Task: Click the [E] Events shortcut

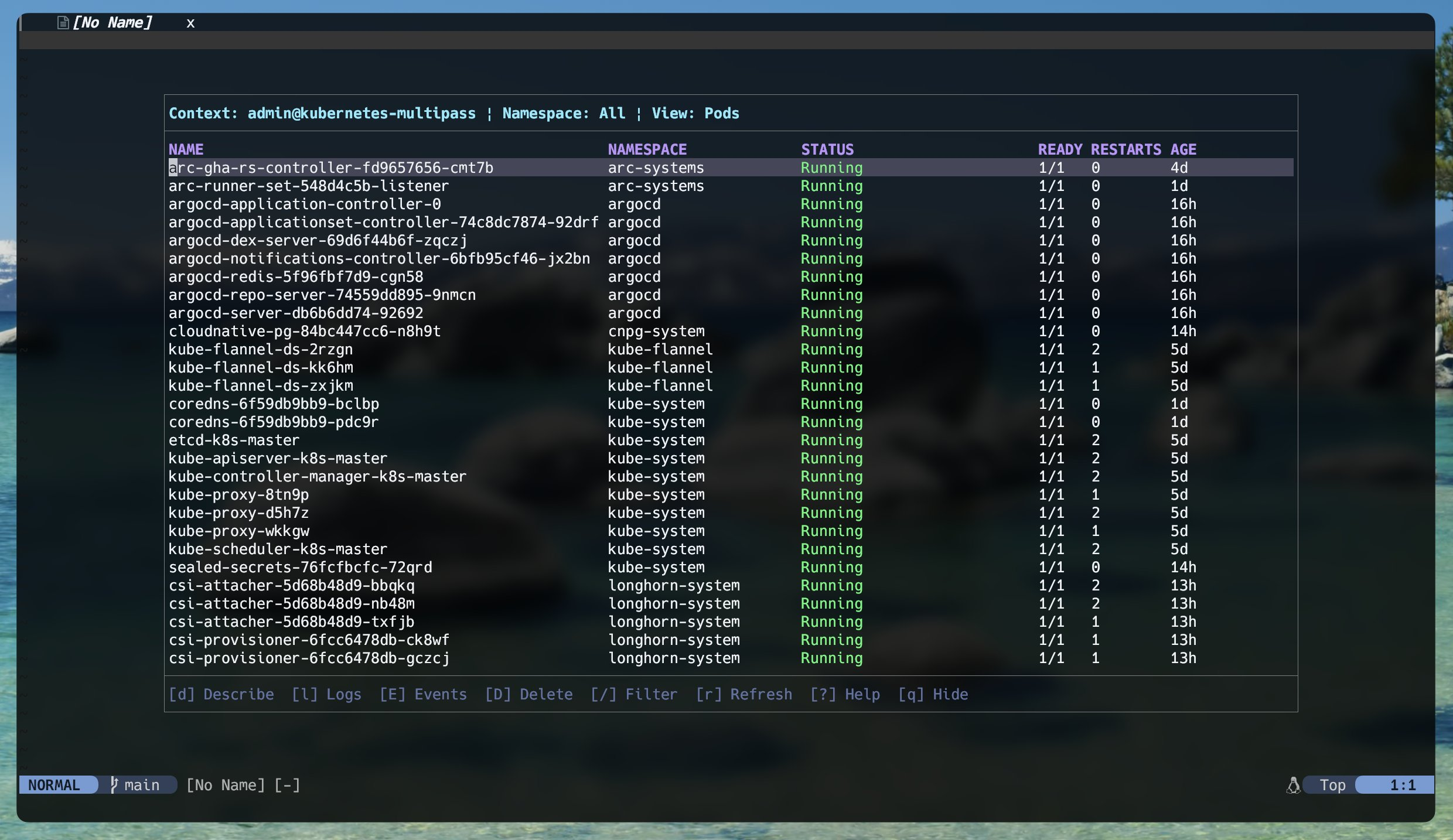Action: (423, 694)
